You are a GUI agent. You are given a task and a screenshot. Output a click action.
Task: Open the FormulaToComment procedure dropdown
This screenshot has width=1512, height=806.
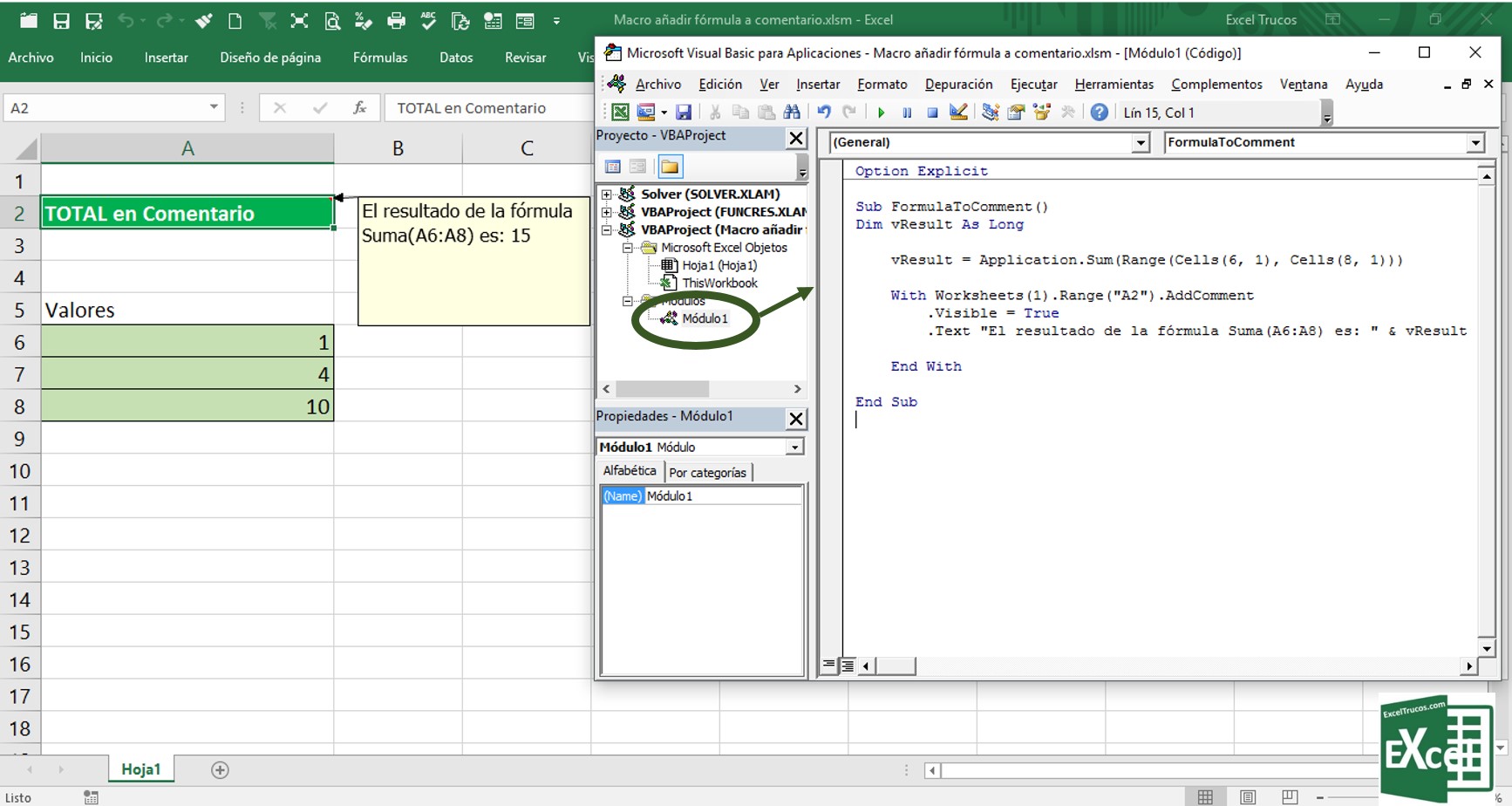click(1475, 143)
